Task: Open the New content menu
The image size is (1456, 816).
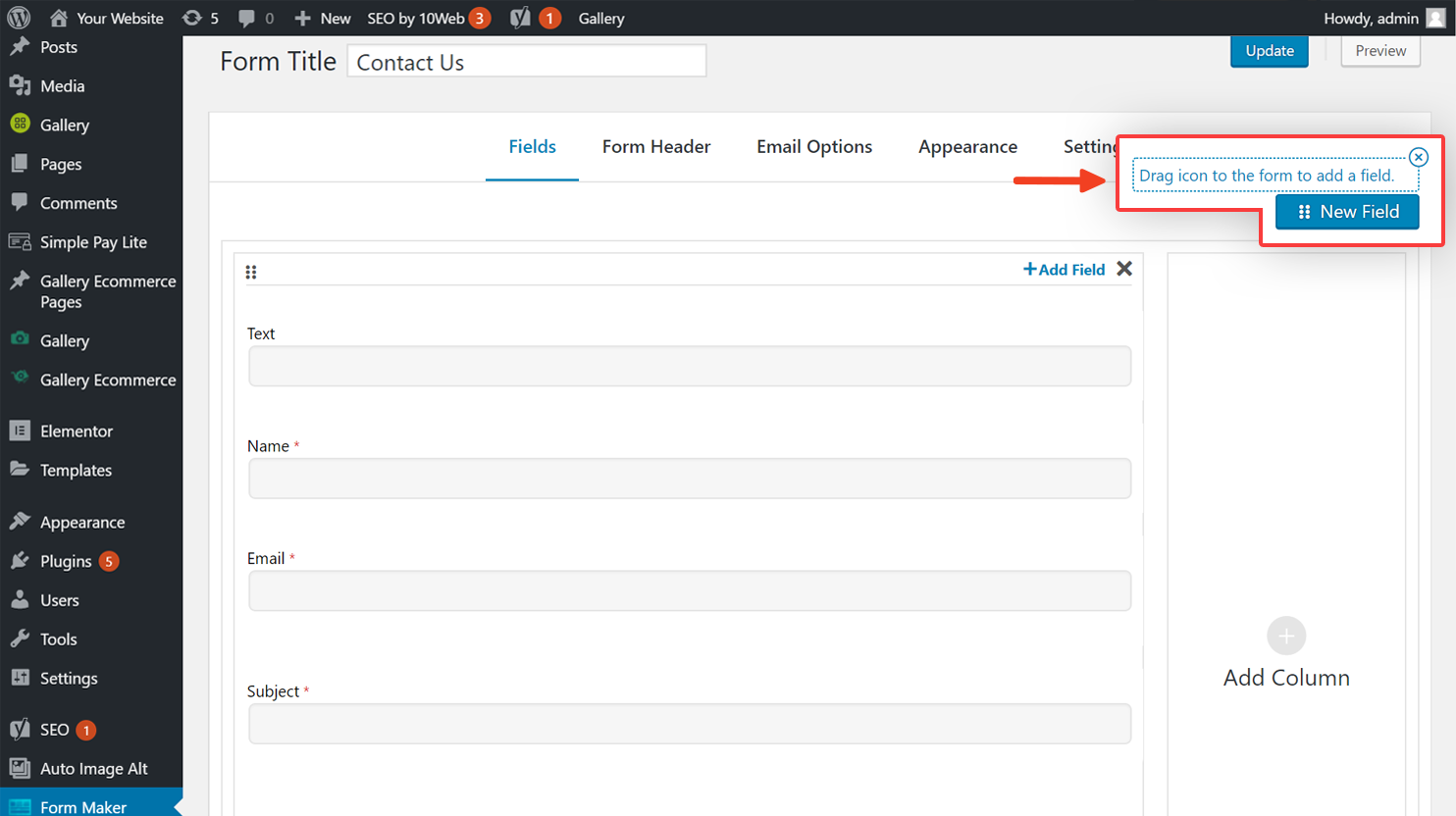Action: click(x=322, y=18)
